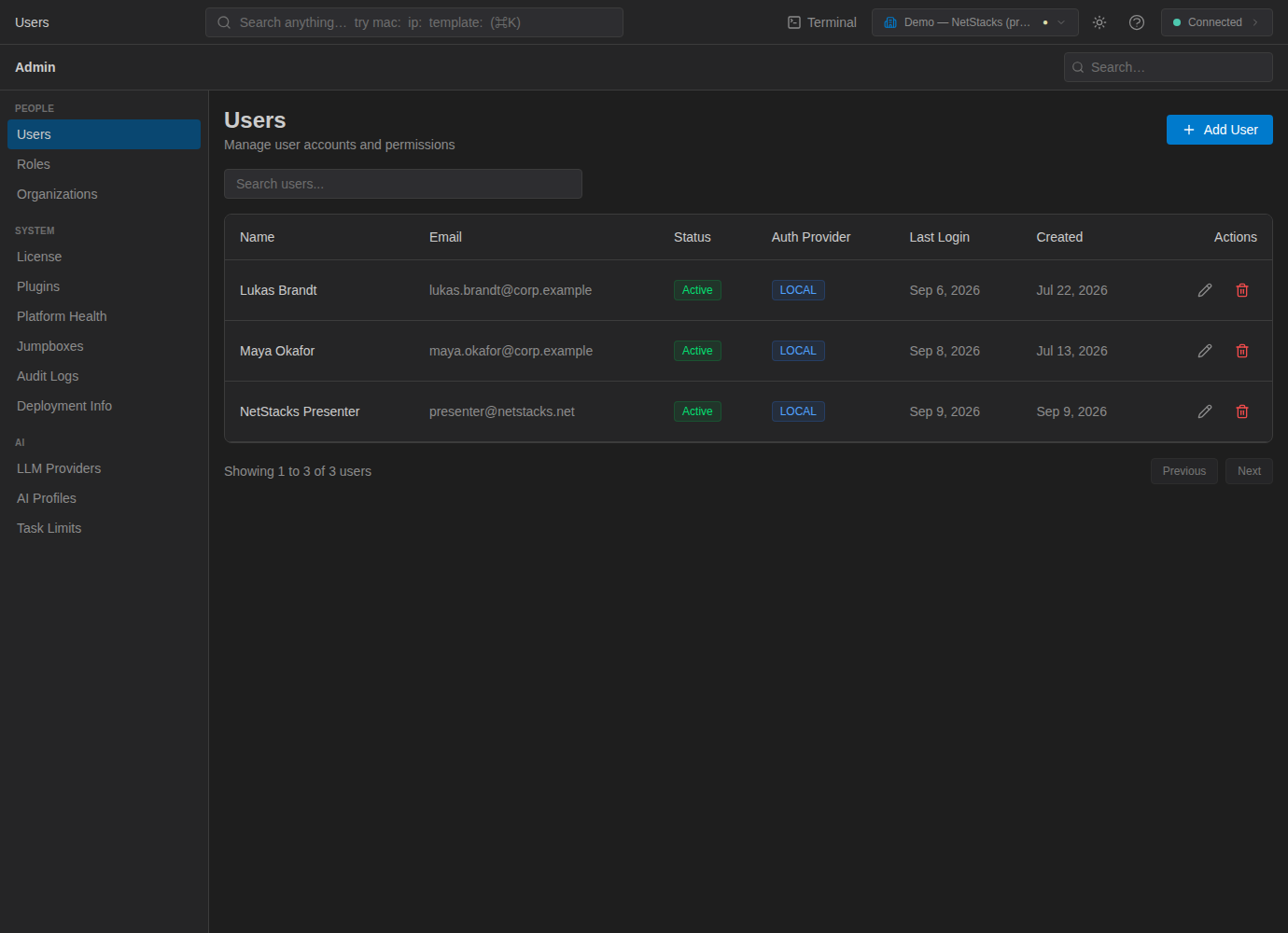
Task: Open the Demo — NetStacks environment dropdown
Action: 975,22
